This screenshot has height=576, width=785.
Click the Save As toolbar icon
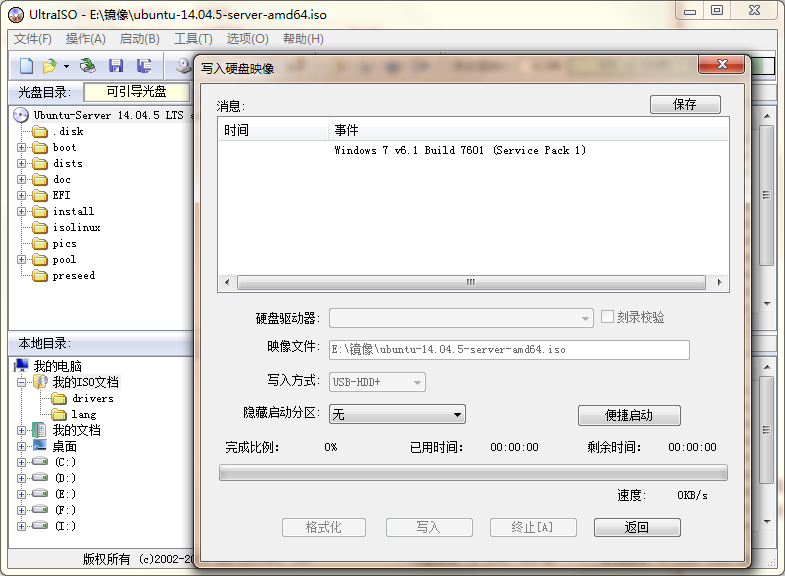point(144,66)
